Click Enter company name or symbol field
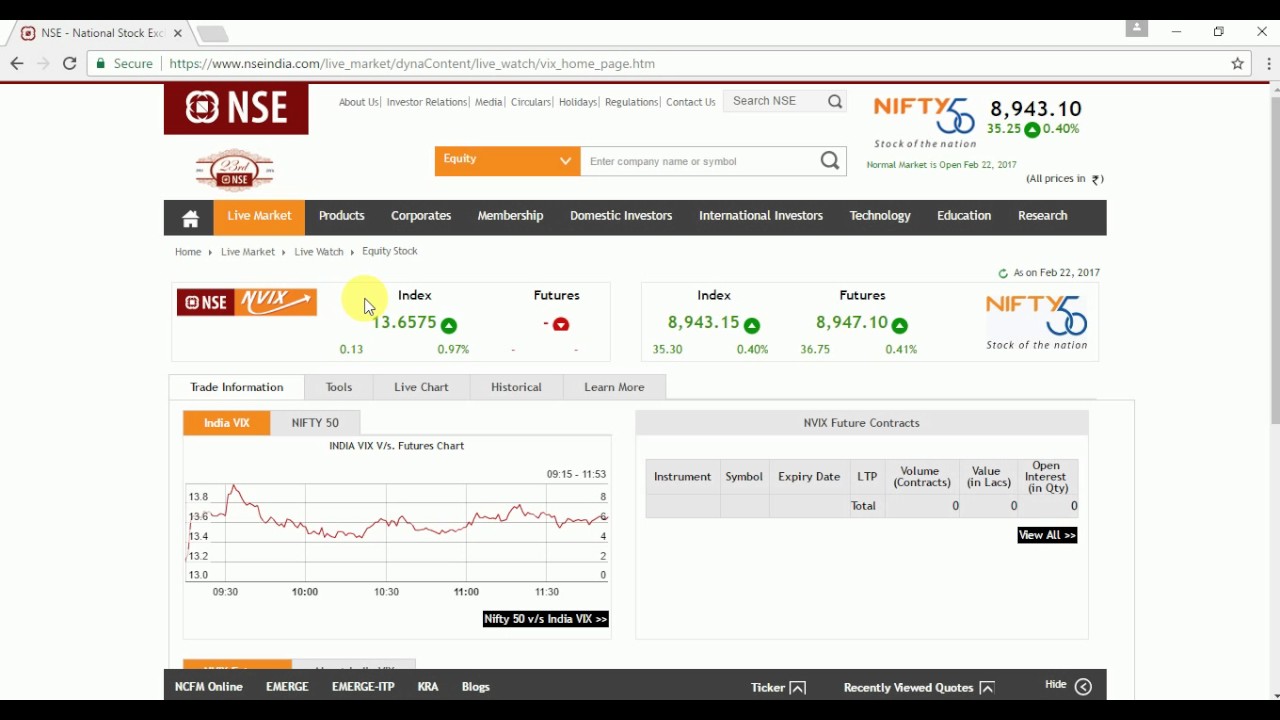Image resolution: width=1280 pixels, height=720 pixels. point(700,161)
